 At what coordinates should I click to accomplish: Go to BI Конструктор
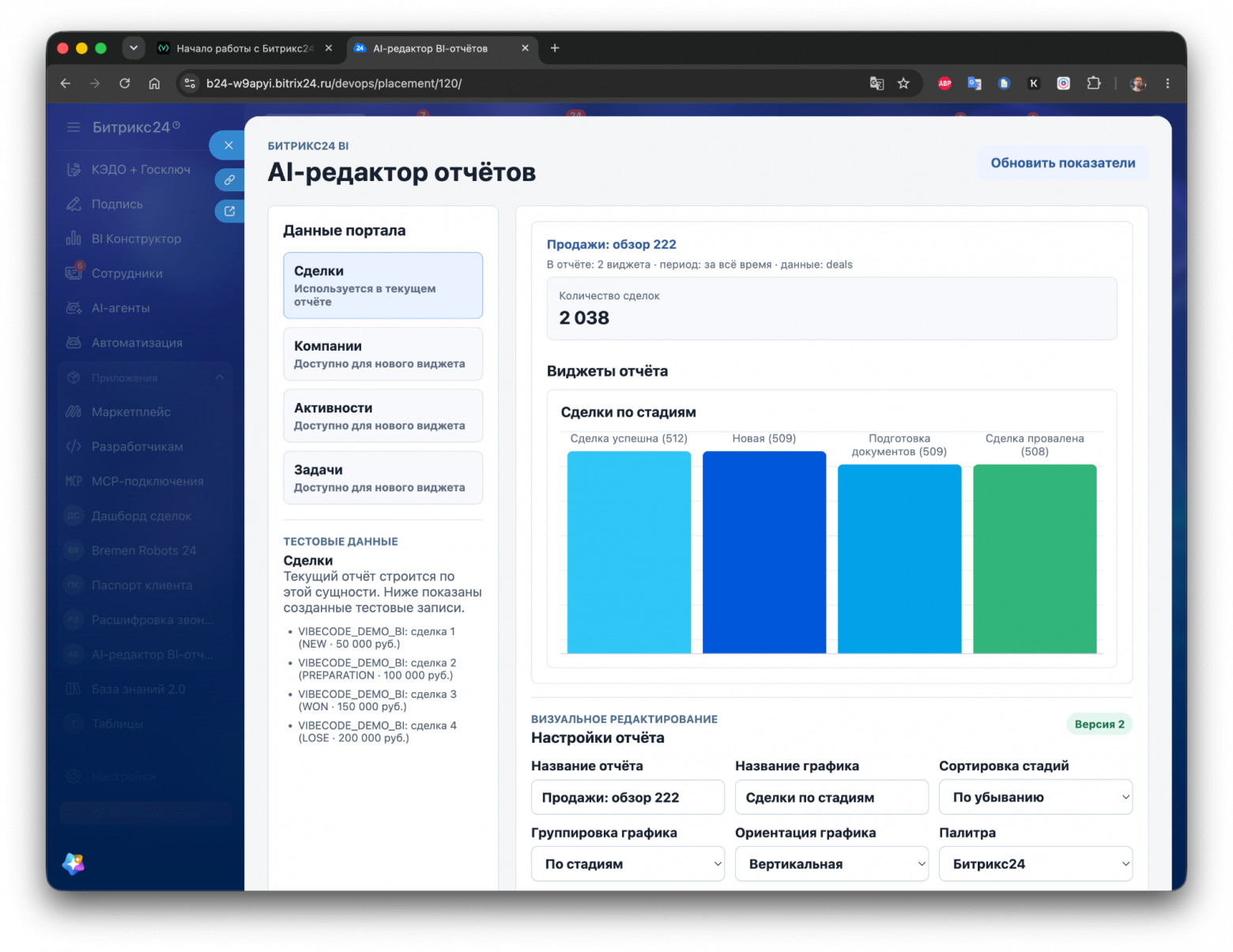[136, 239]
